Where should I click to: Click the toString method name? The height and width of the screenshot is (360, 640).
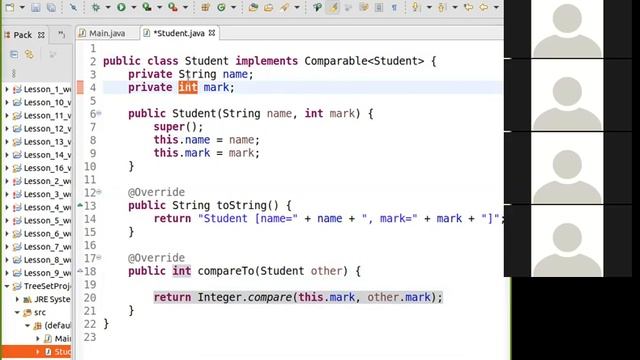(x=242, y=205)
